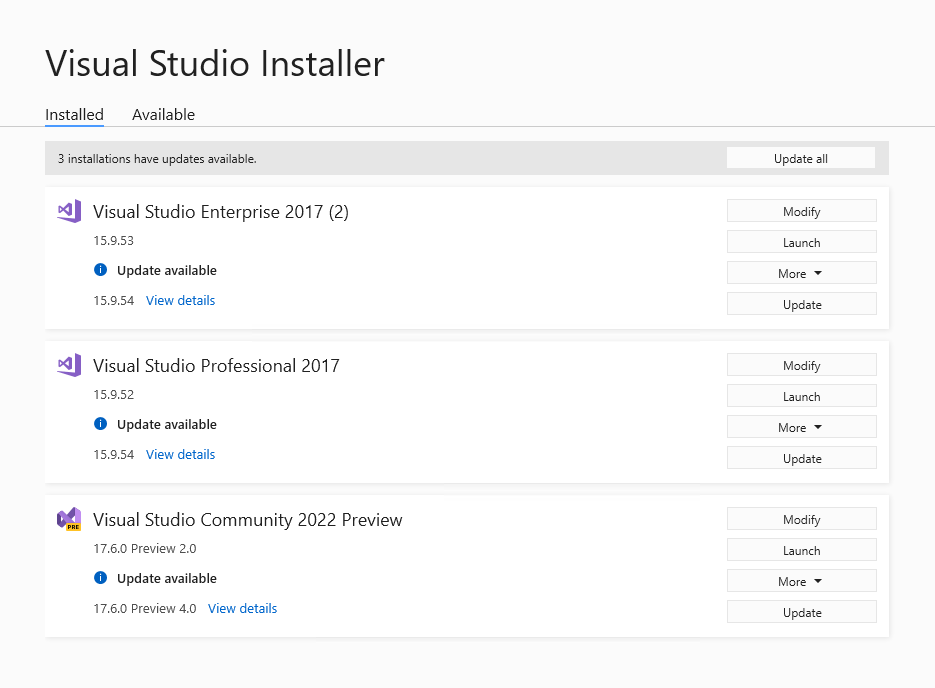Update Visual Studio Enterprise 2017
The image size is (935, 688).
coord(801,304)
